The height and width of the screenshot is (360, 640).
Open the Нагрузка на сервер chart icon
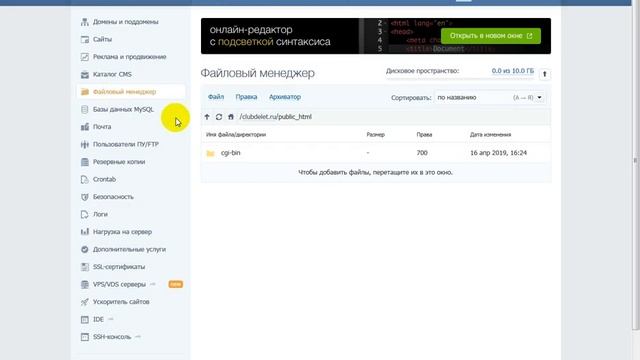click(84, 232)
